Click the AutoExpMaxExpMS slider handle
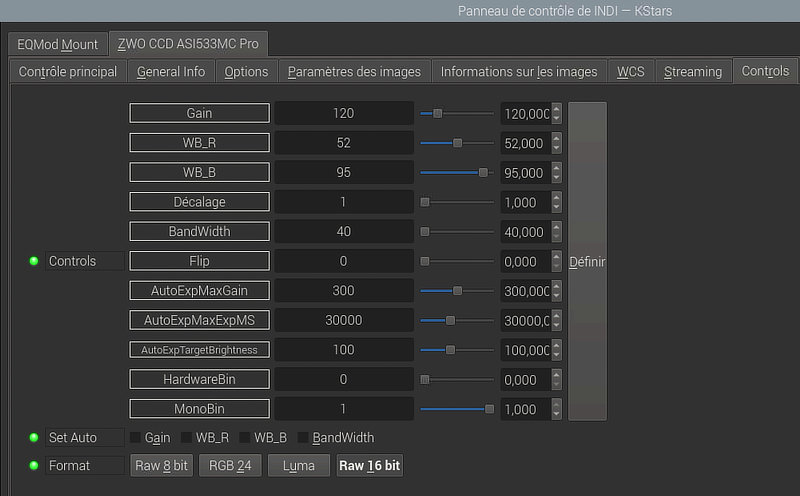The width and height of the screenshot is (800, 496). (x=451, y=320)
